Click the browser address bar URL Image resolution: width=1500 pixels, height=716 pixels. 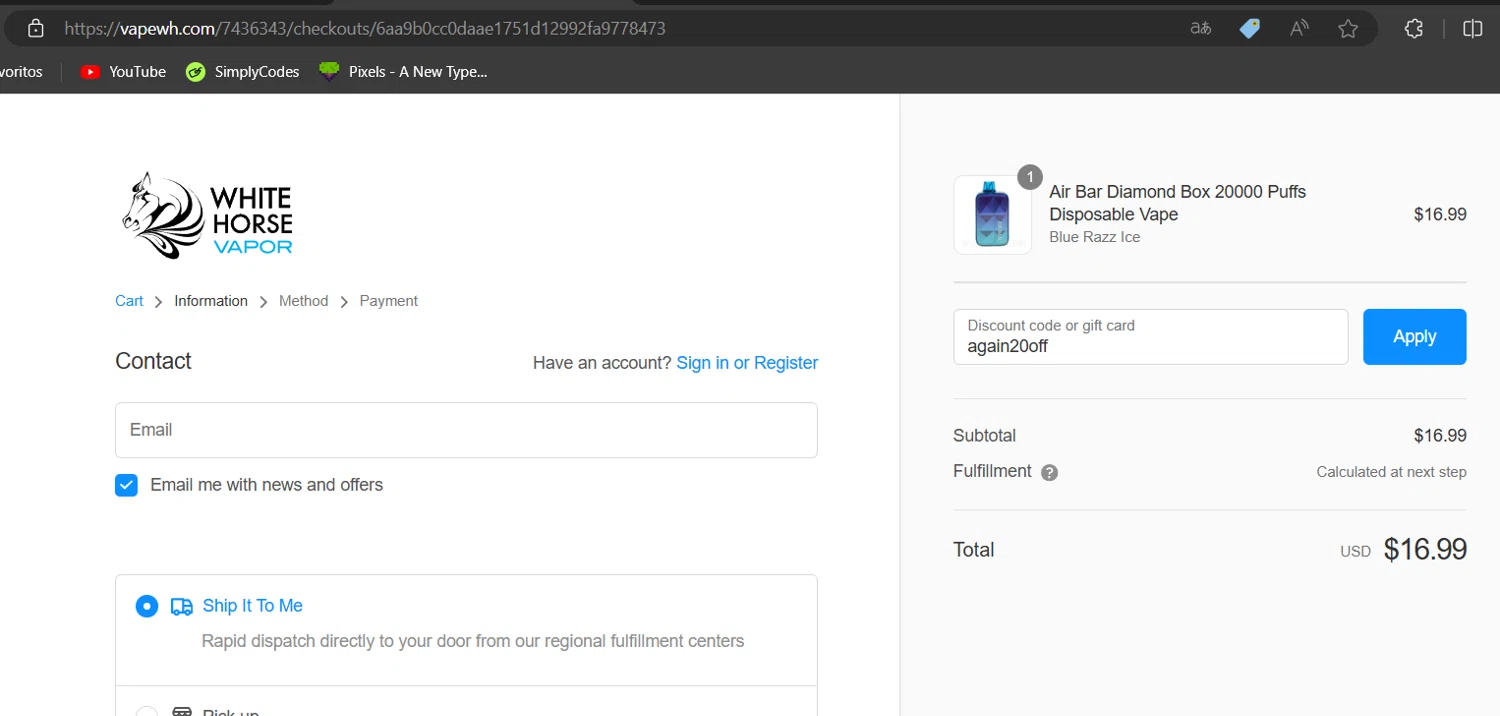[x=365, y=29]
